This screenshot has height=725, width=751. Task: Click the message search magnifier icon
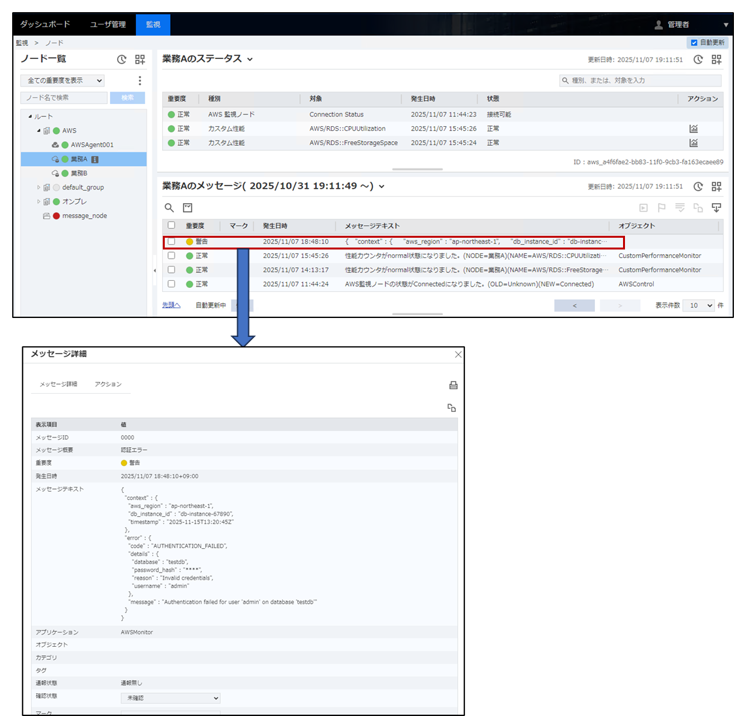point(169,207)
